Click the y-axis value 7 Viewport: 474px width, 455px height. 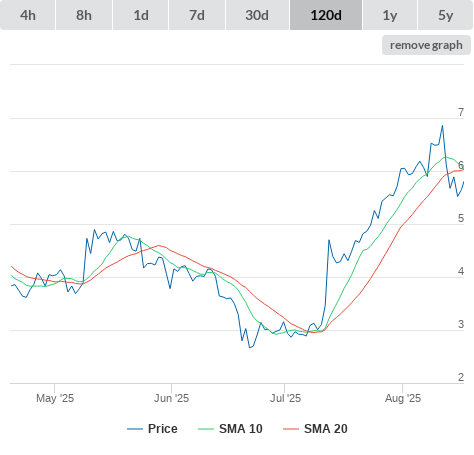[x=461, y=112]
